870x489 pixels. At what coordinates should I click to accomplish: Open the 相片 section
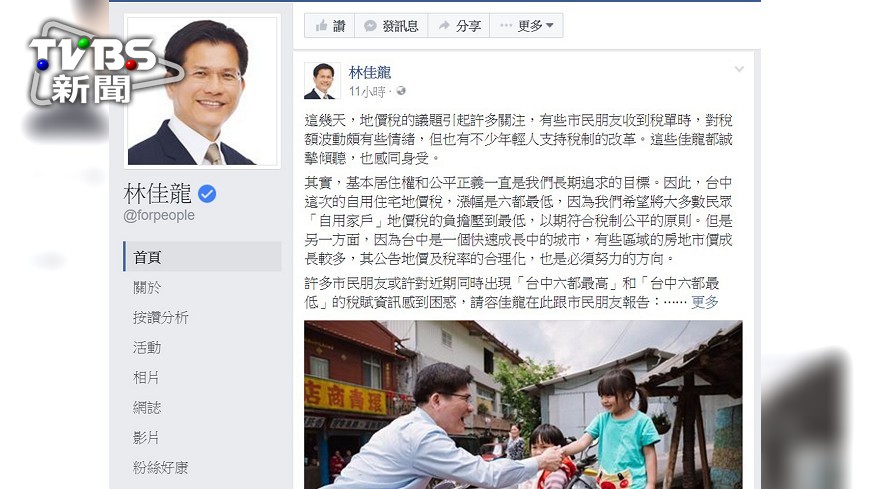point(146,377)
